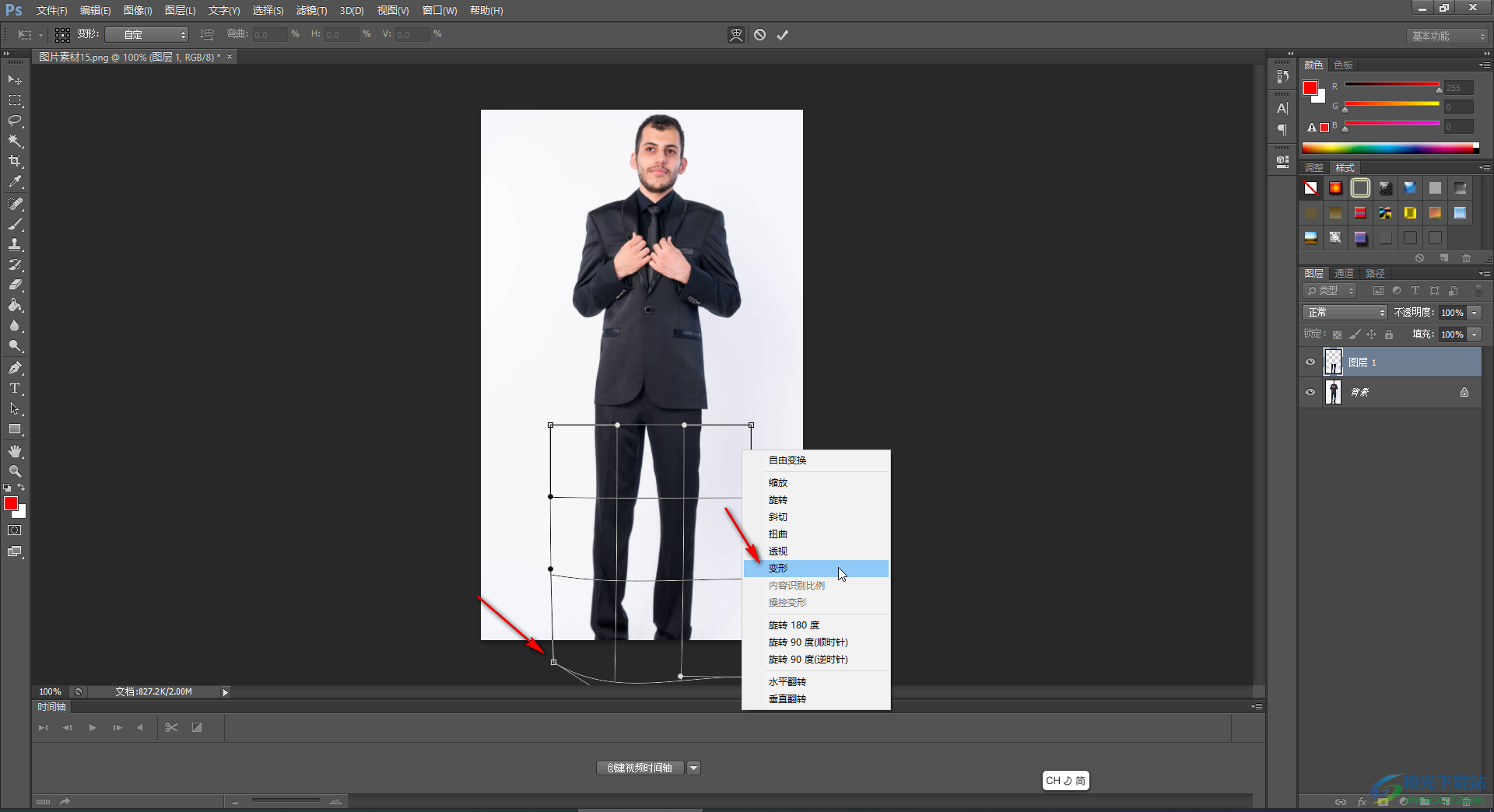Select the Clone Stamp tool

(x=15, y=244)
